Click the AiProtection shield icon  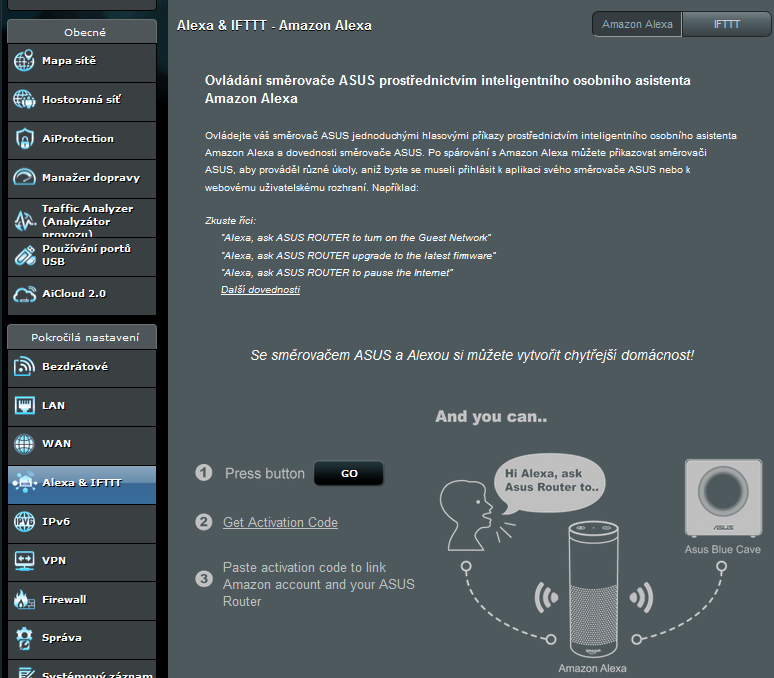pos(24,139)
